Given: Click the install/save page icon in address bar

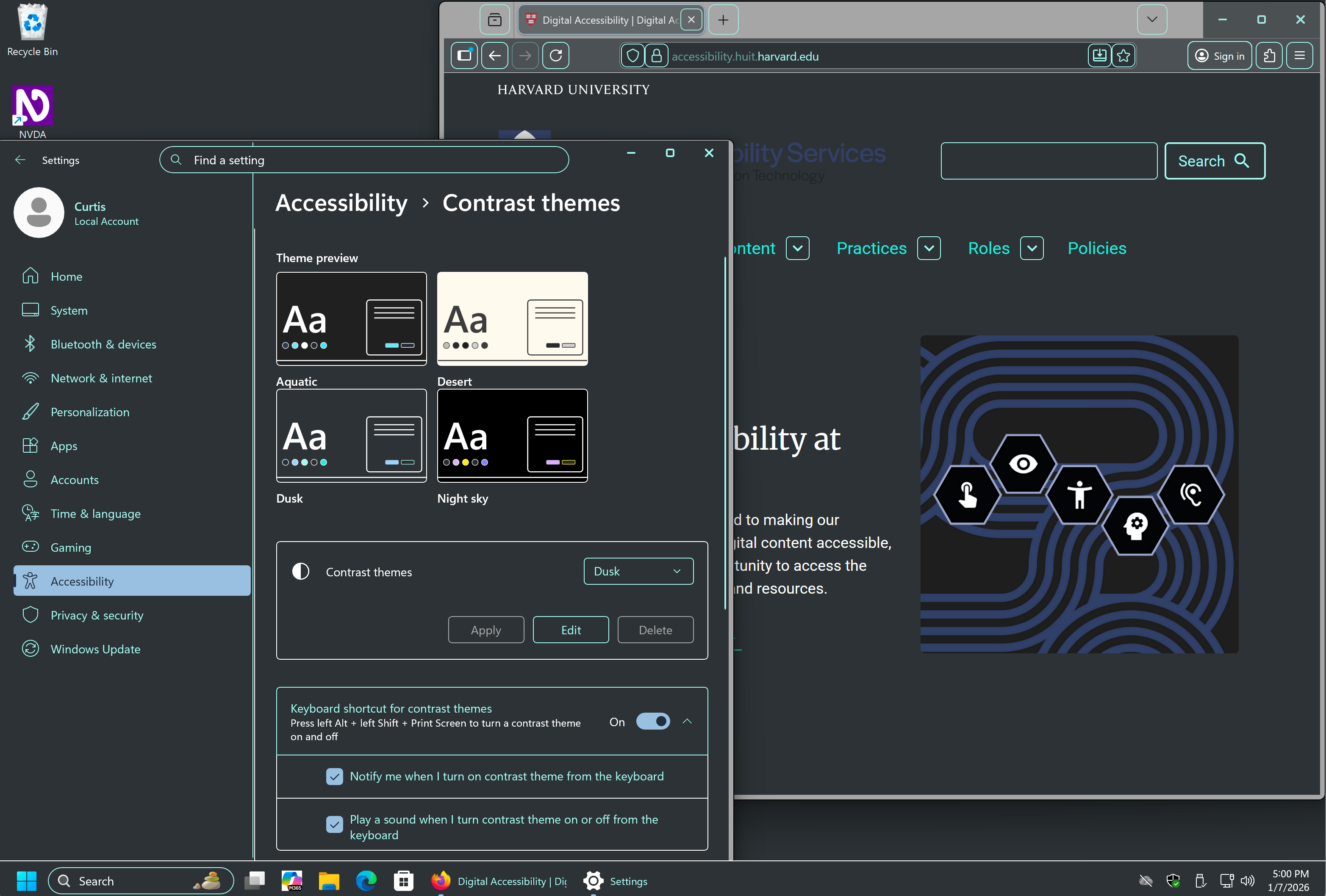Looking at the screenshot, I should pos(1099,55).
